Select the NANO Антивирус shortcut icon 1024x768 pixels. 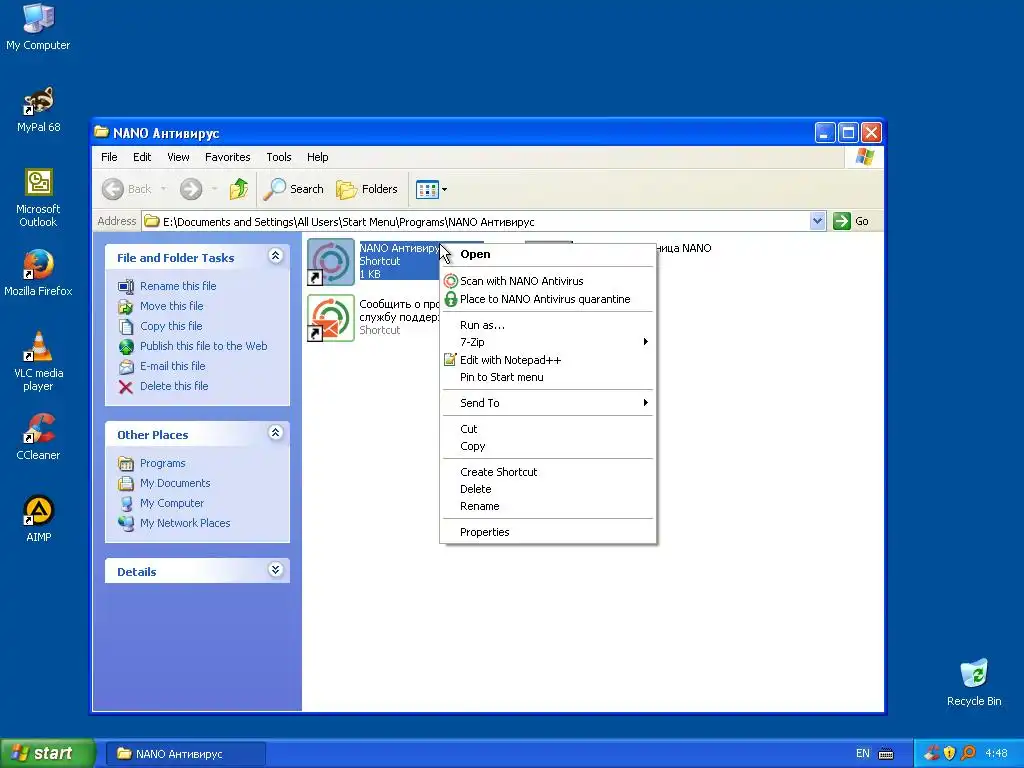tap(331, 262)
